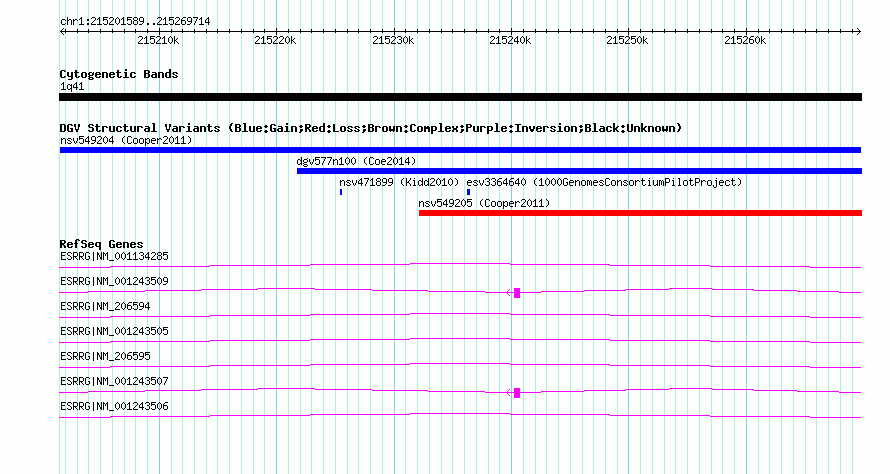The width and height of the screenshot is (890, 474).
Task: Click the exon box on ESRRG NM_001243509 track
Action: (517, 293)
